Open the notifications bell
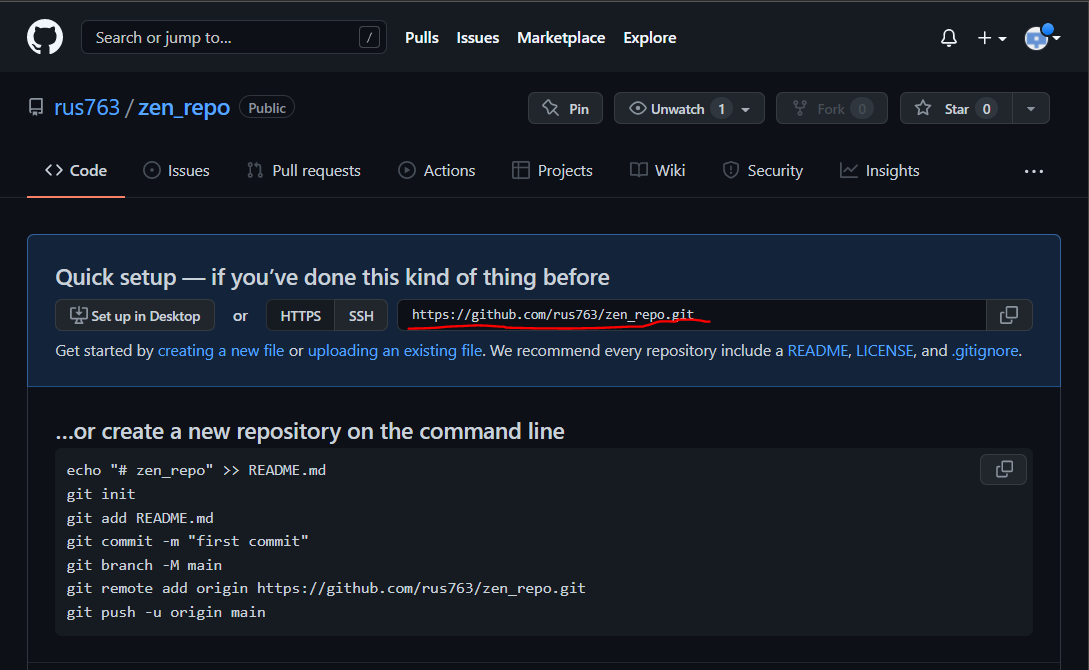Screen dimensions: 1089x670 click(x=949, y=37)
